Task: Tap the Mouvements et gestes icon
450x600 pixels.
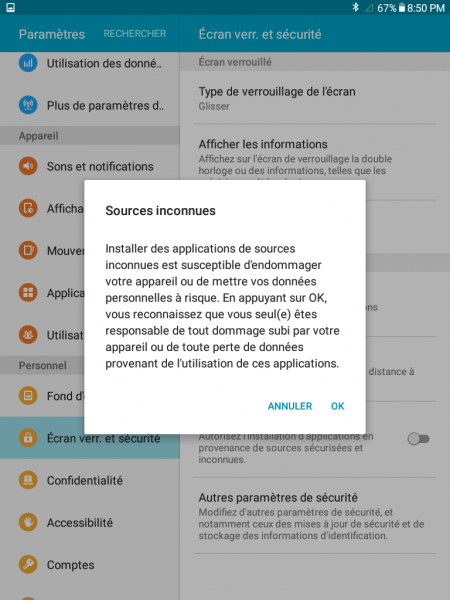Action: pos(28,250)
